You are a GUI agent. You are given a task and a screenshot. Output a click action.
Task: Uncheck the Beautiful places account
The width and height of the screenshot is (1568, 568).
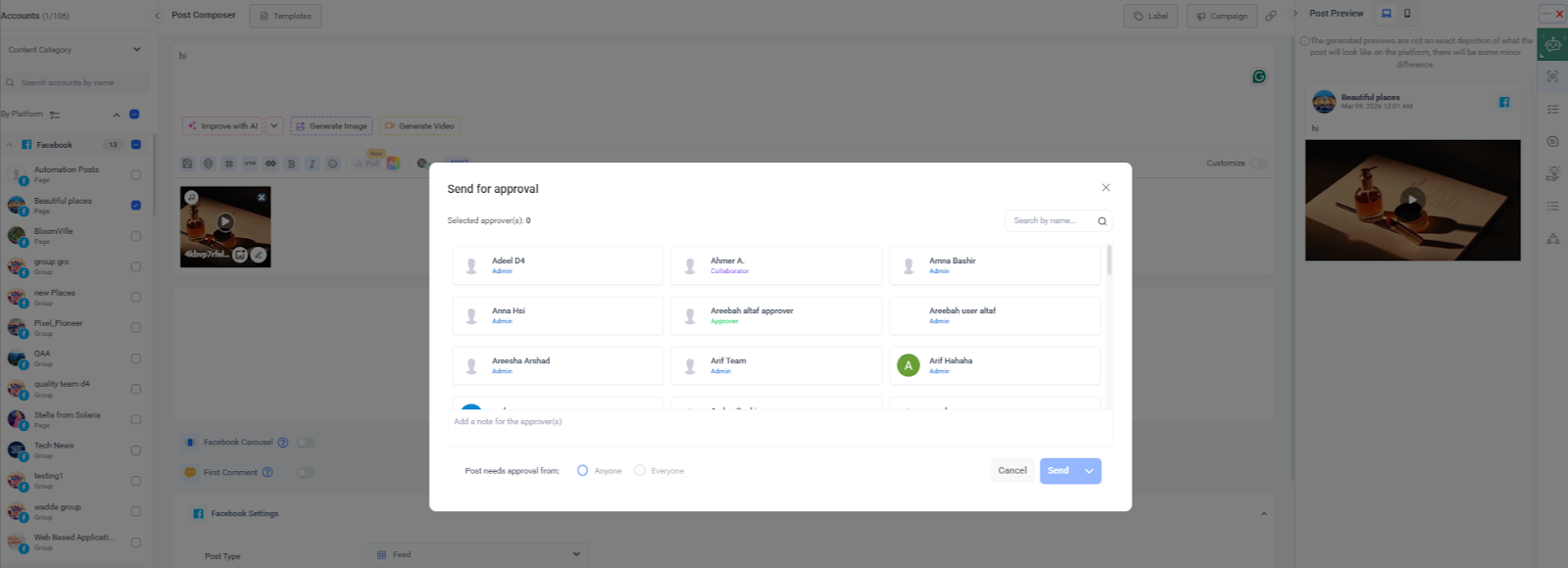[x=136, y=206]
